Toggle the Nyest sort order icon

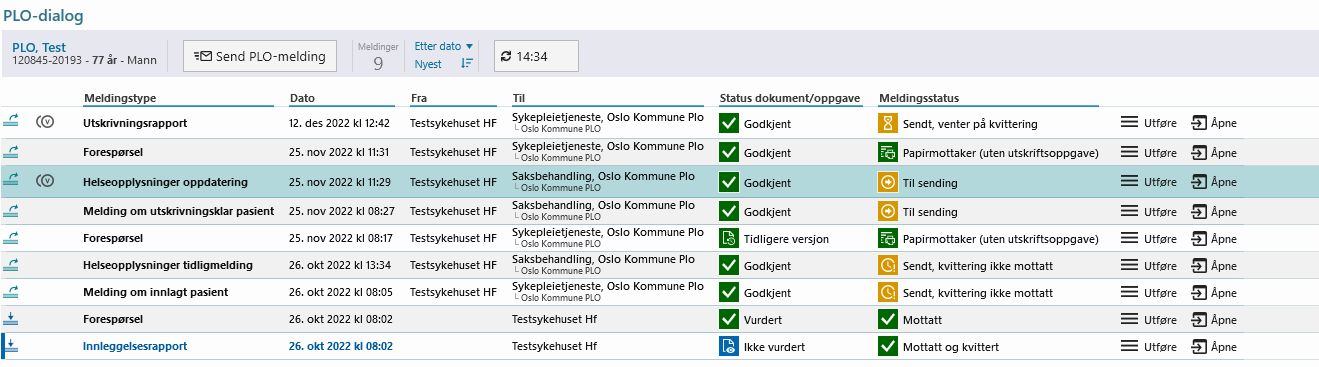(466, 64)
